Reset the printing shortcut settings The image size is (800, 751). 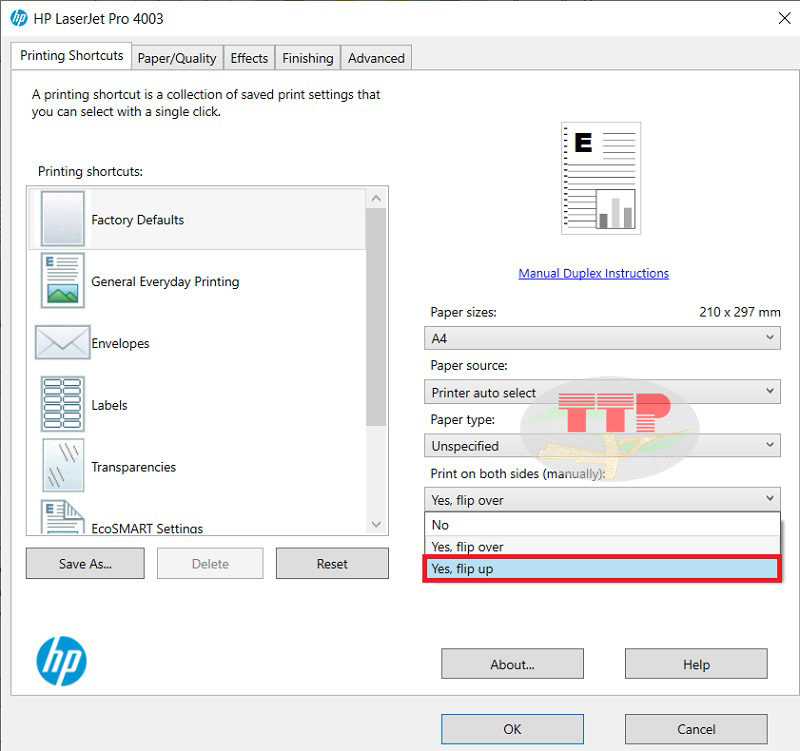[x=332, y=563]
